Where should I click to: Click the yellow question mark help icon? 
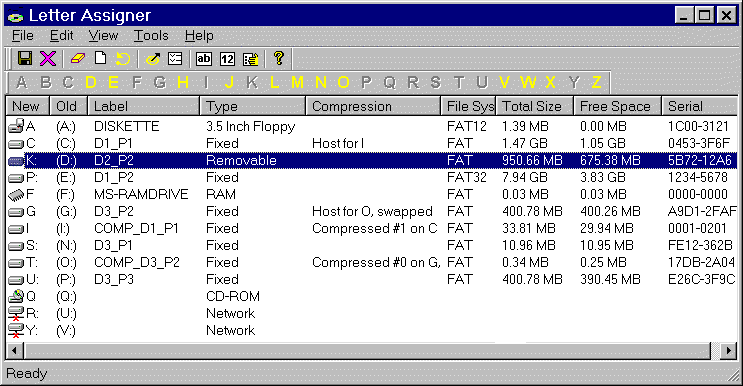279,58
